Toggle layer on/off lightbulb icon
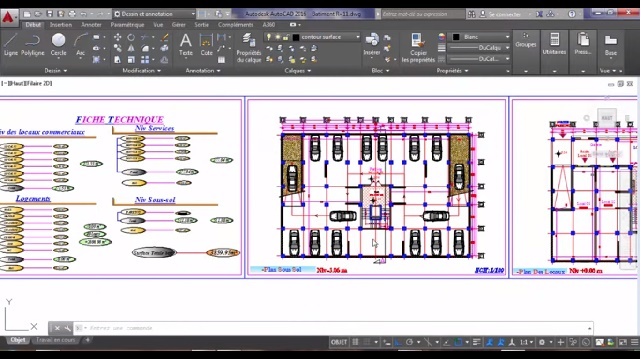The height and width of the screenshot is (360, 641). pos(269,37)
